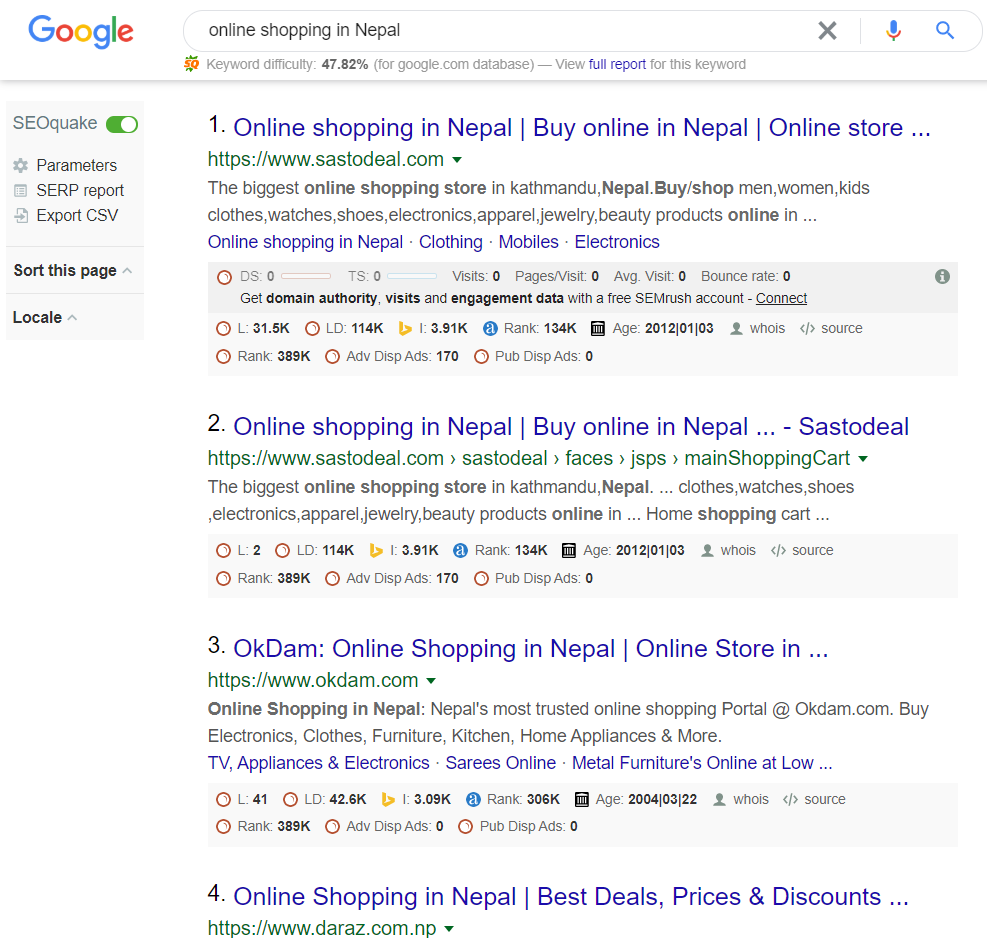Screen dimensions: 987x938
Task: View the full report for this keyword
Action: [618, 64]
